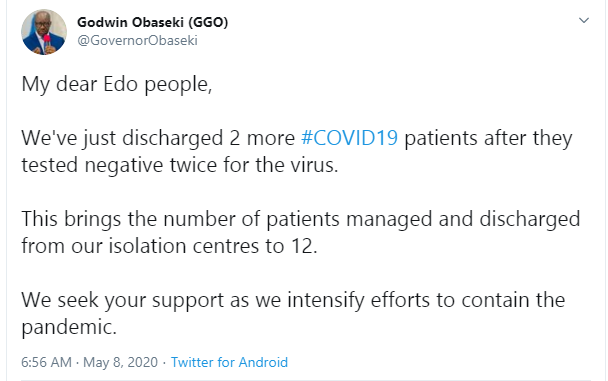Click the word 'pandemic.' ending the tweet
The image size is (608, 381).
69,327
